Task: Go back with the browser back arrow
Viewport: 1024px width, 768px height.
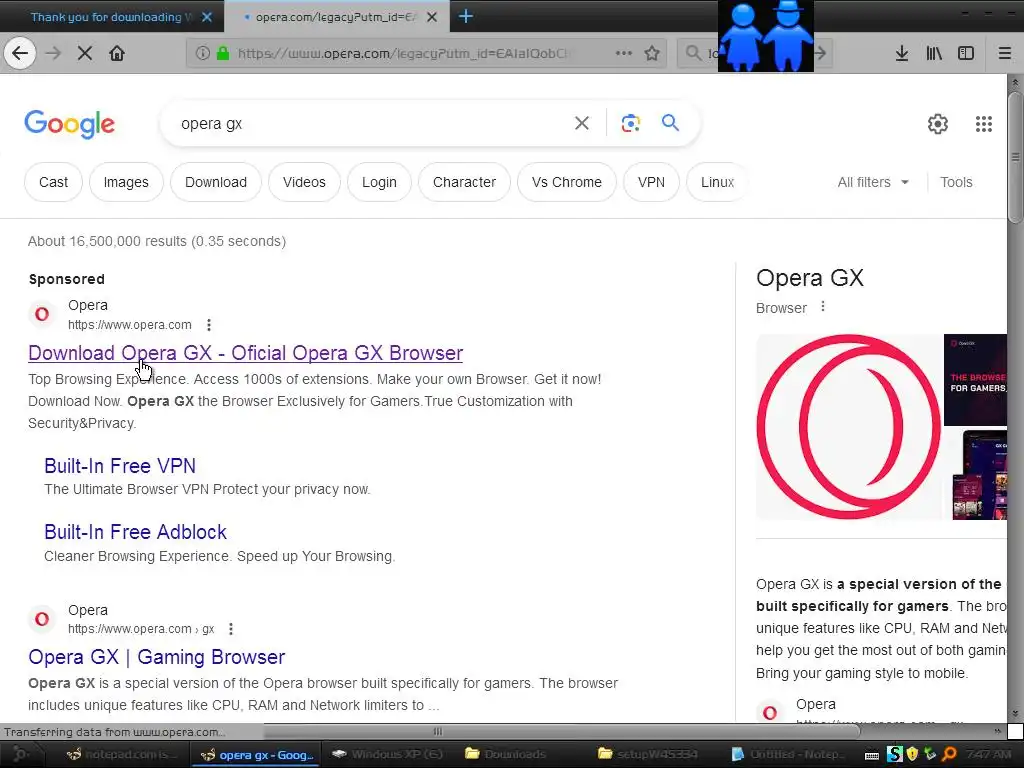Action: pos(20,53)
